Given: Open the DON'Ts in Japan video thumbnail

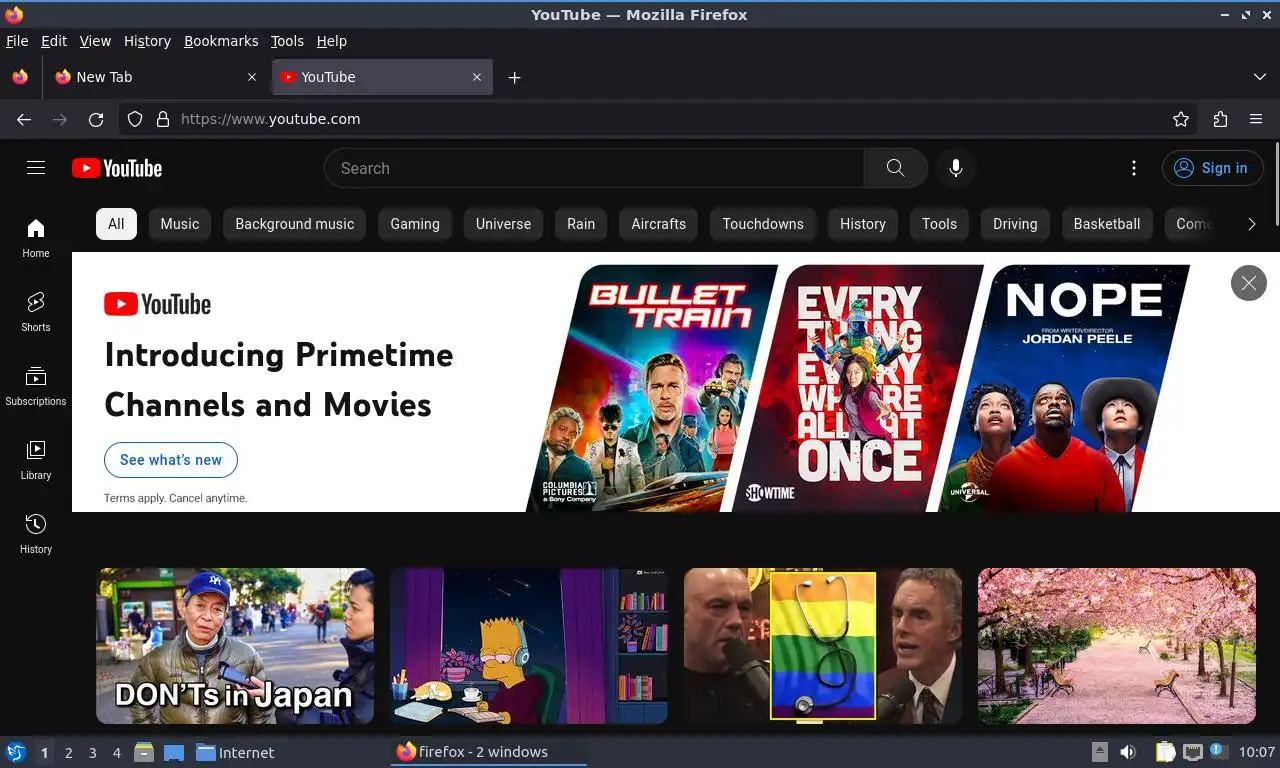Looking at the screenshot, I should [235, 646].
